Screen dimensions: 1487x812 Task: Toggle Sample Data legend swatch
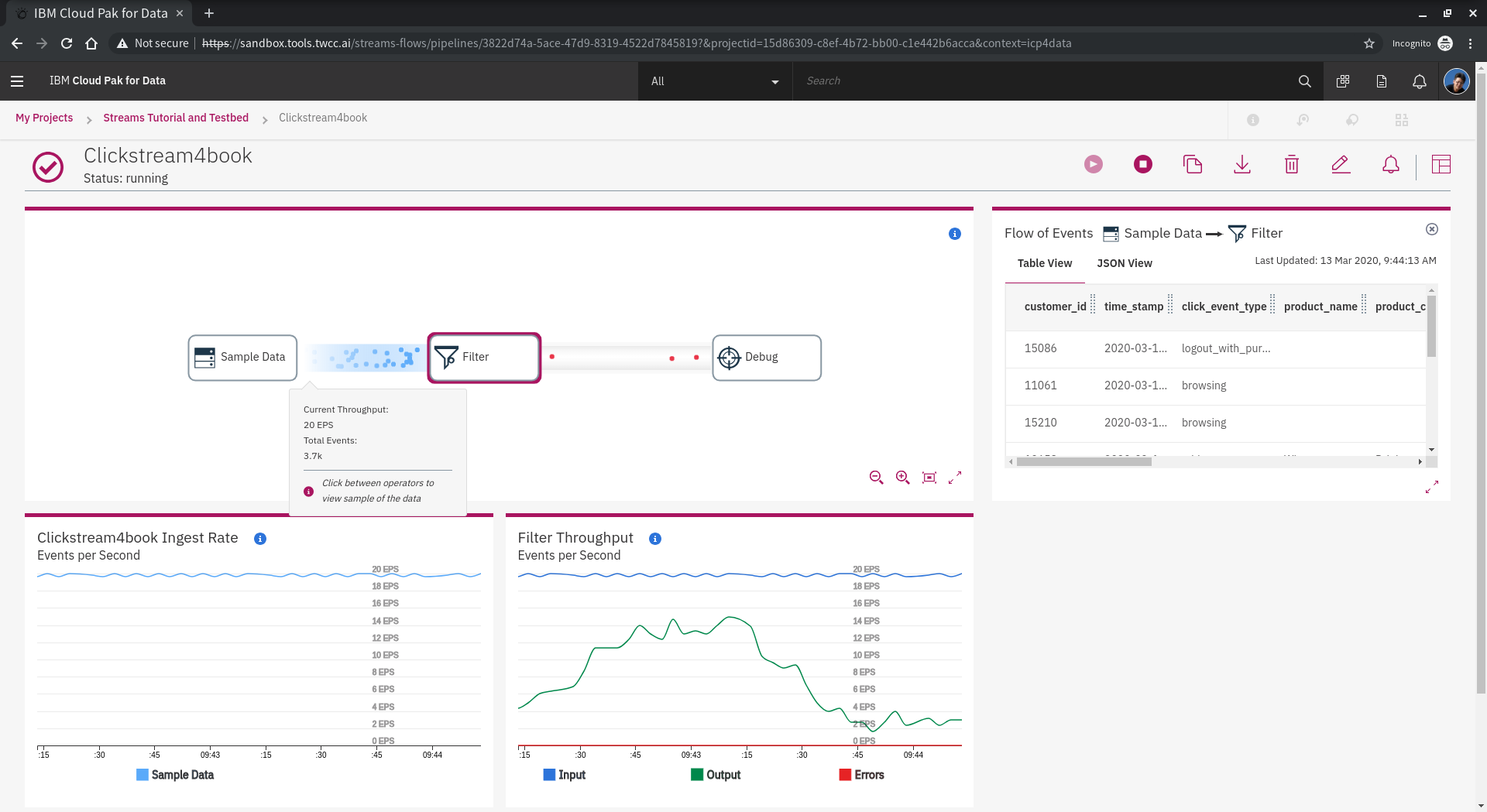pyautogui.click(x=143, y=775)
